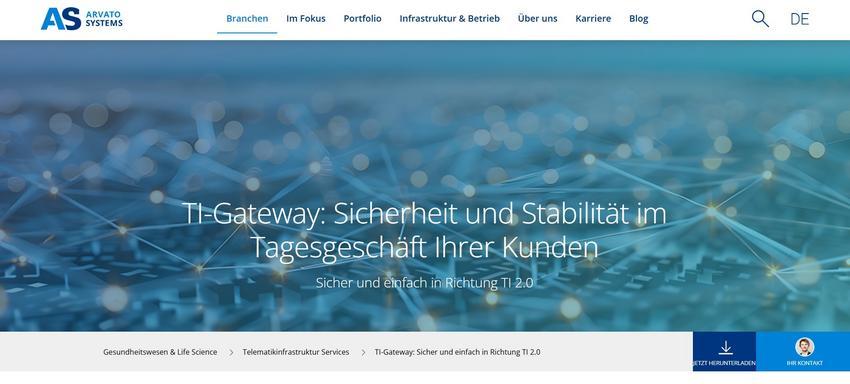Open the search magnifier icon
The width and height of the screenshot is (850, 384).
(x=760, y=19)
